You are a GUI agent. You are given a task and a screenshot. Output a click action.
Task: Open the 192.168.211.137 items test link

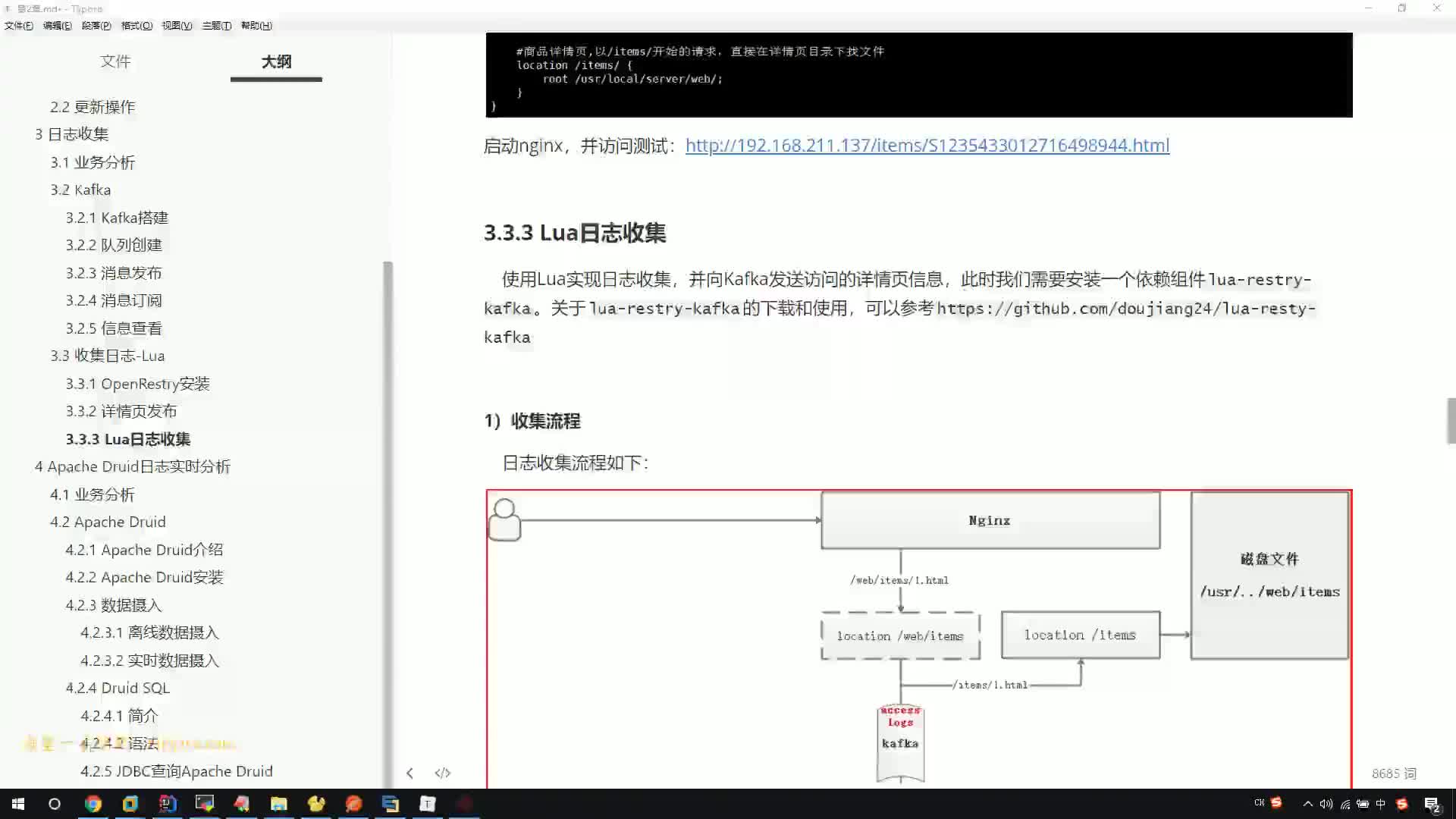coord(927,145)
